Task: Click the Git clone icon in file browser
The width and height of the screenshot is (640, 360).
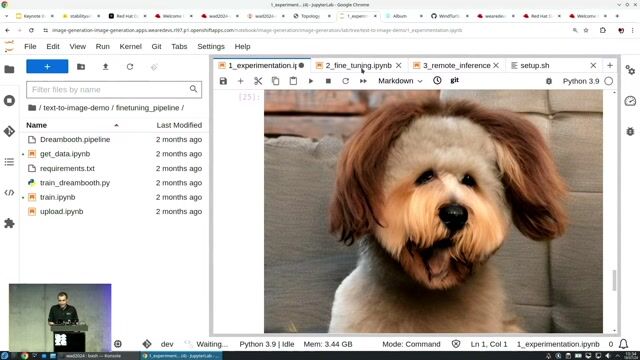Action: pos(154,67)
